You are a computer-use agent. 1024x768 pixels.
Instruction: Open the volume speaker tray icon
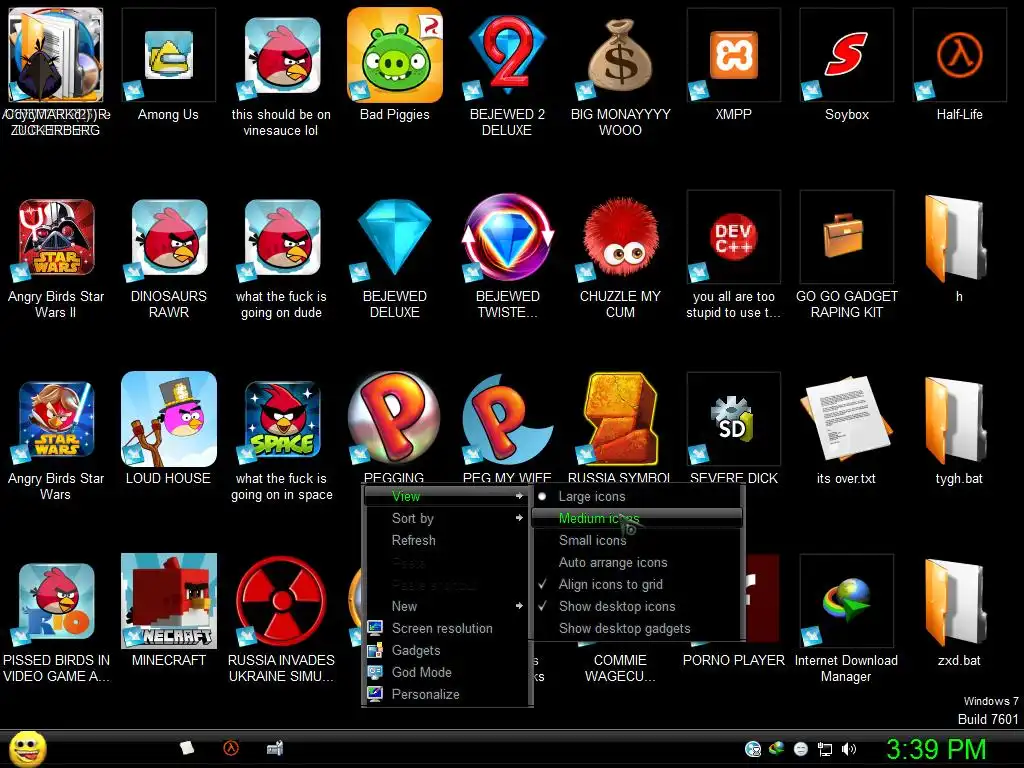[849, 750]
